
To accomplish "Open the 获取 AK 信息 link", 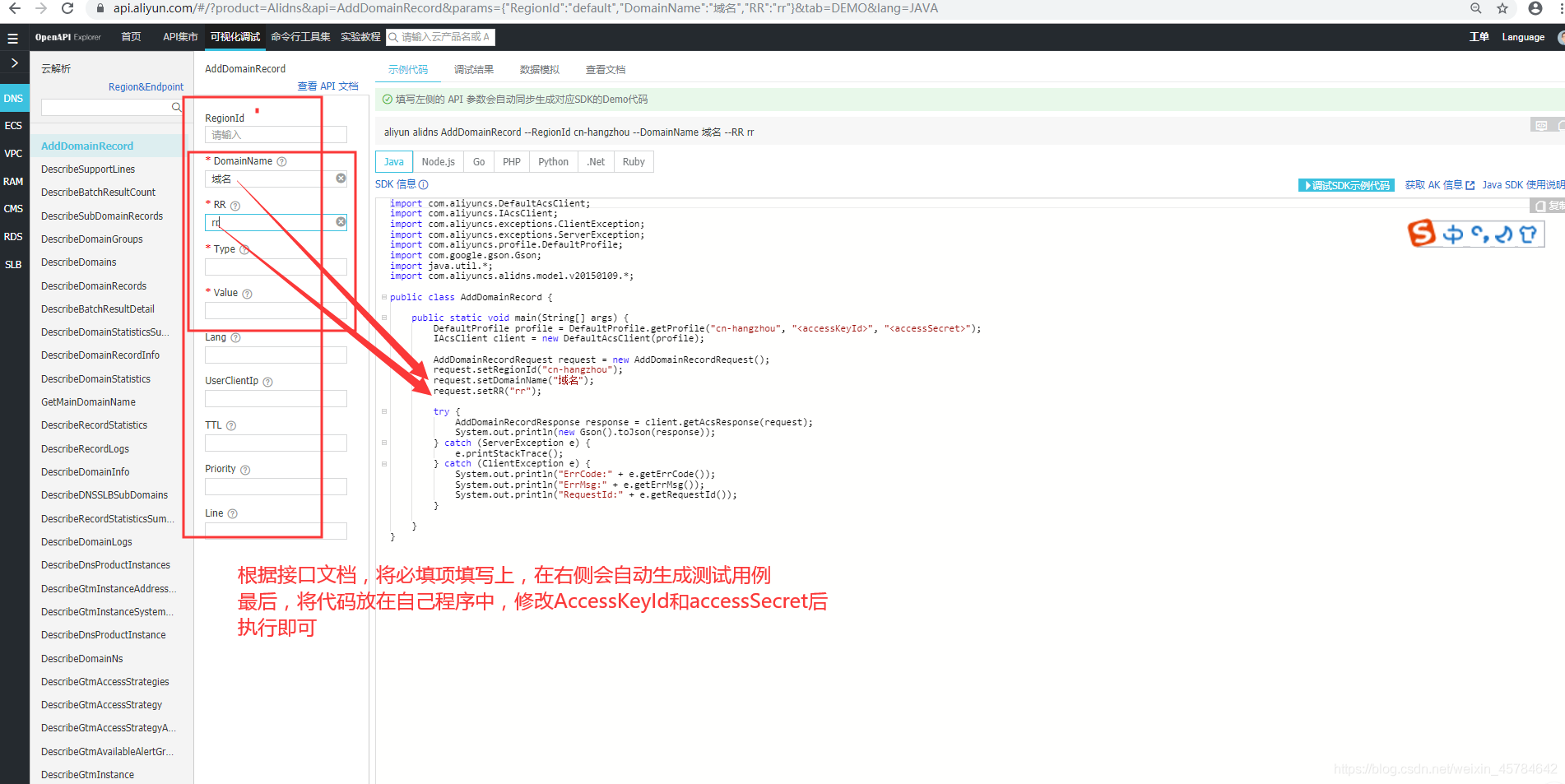I will [1439, 185].
